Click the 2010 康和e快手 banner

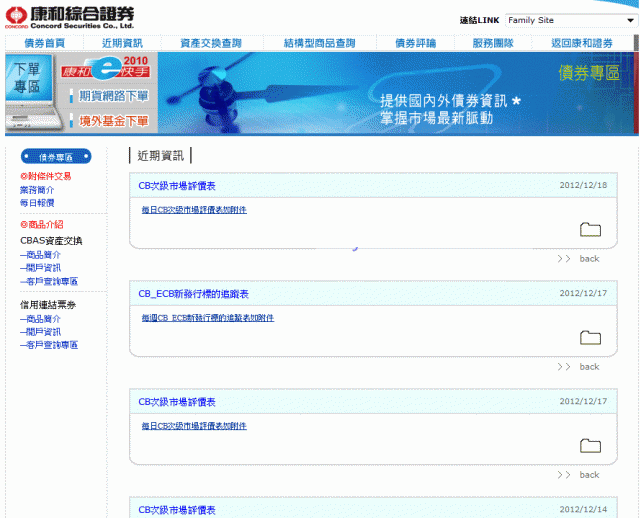[107, 68]
